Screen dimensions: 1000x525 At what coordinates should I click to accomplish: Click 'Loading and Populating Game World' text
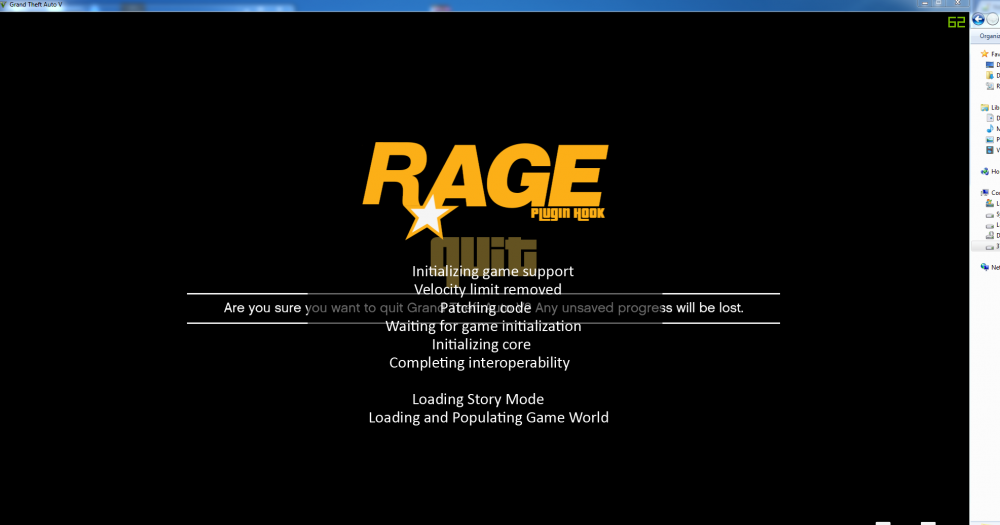[x=489, y=417]
